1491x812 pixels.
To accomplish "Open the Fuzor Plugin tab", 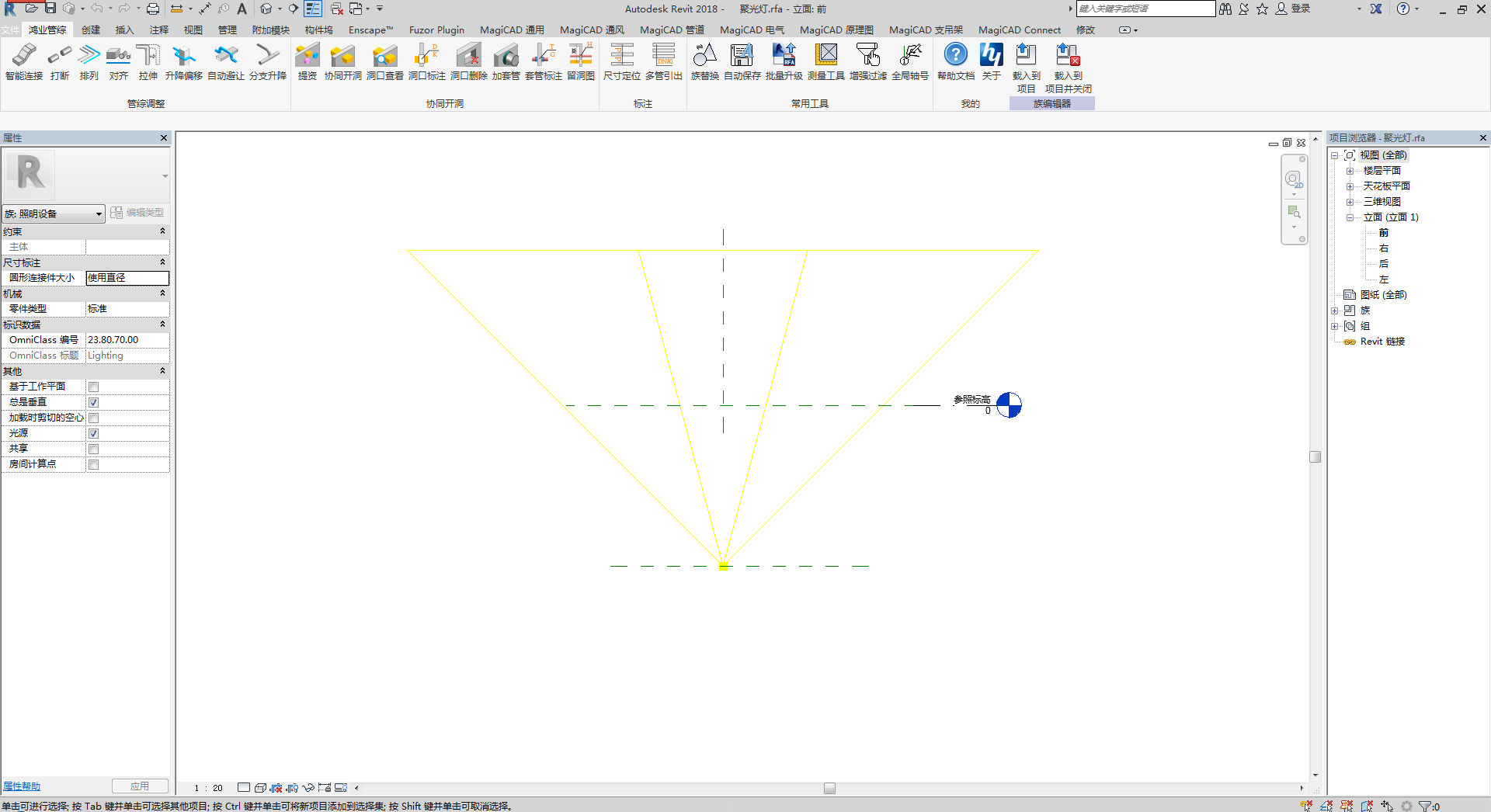I will 436,29.
